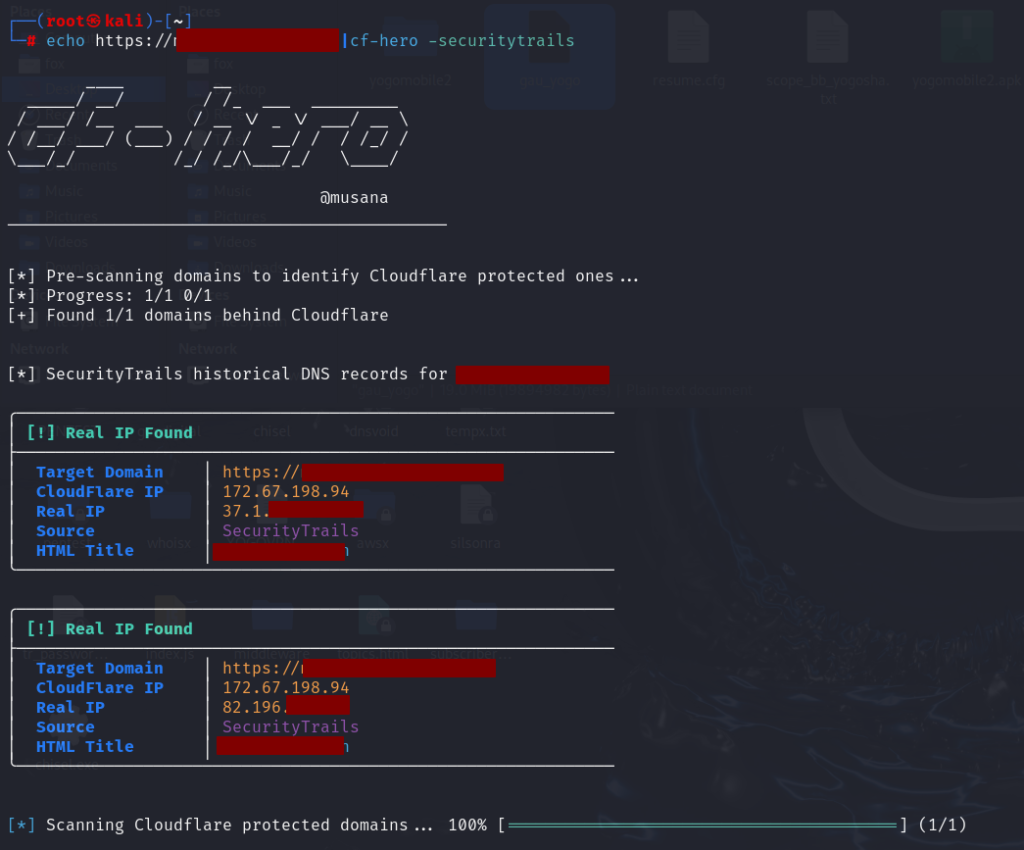Click 'Found 1/1 domains behind Cloudflare' line
Viewport: 1024px width, 850px height.
tap(198, 315)
